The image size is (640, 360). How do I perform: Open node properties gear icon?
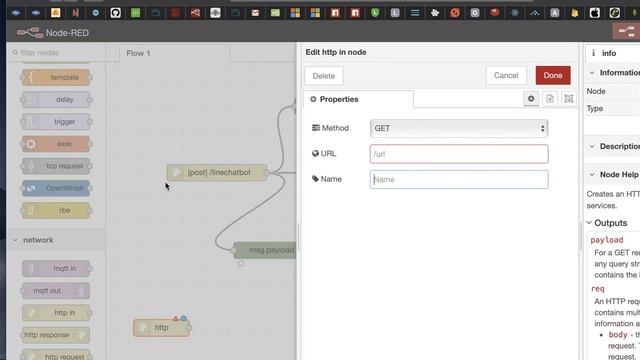[x=531, y=98]
